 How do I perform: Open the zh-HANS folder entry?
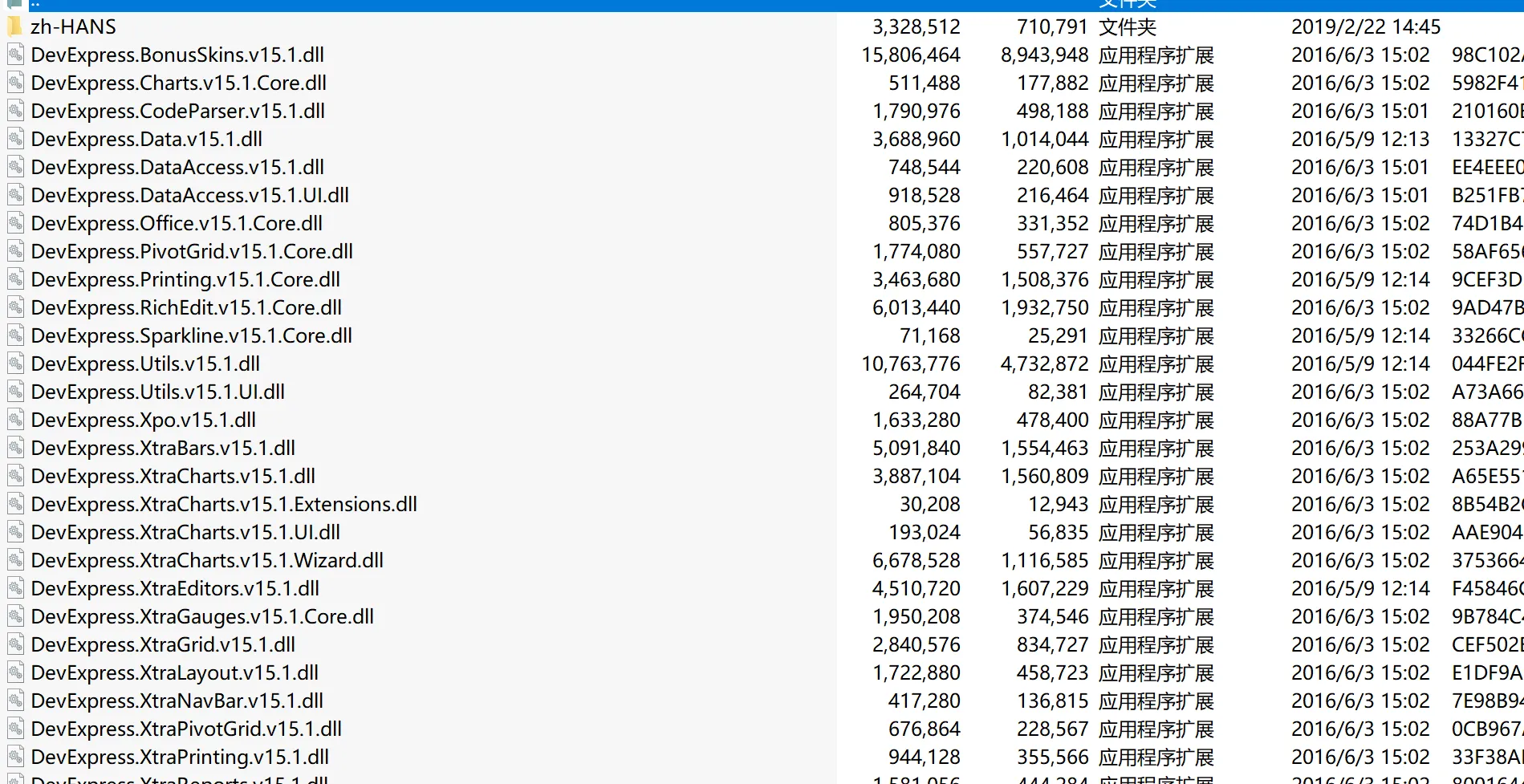click(73, 27)
